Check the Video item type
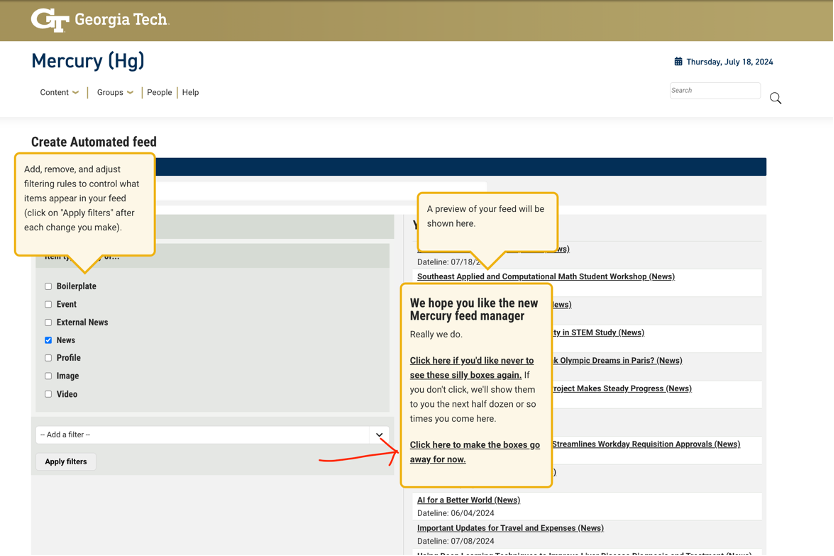Viewport: 834px width, 556px height. (x=48, y=394)
